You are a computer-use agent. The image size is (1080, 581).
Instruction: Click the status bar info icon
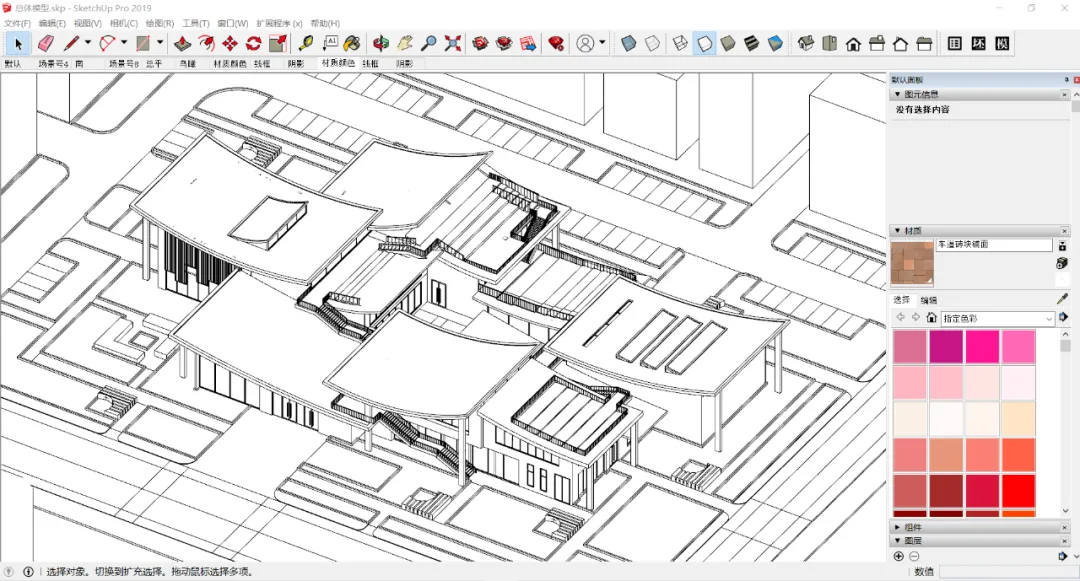pos(28,571)
